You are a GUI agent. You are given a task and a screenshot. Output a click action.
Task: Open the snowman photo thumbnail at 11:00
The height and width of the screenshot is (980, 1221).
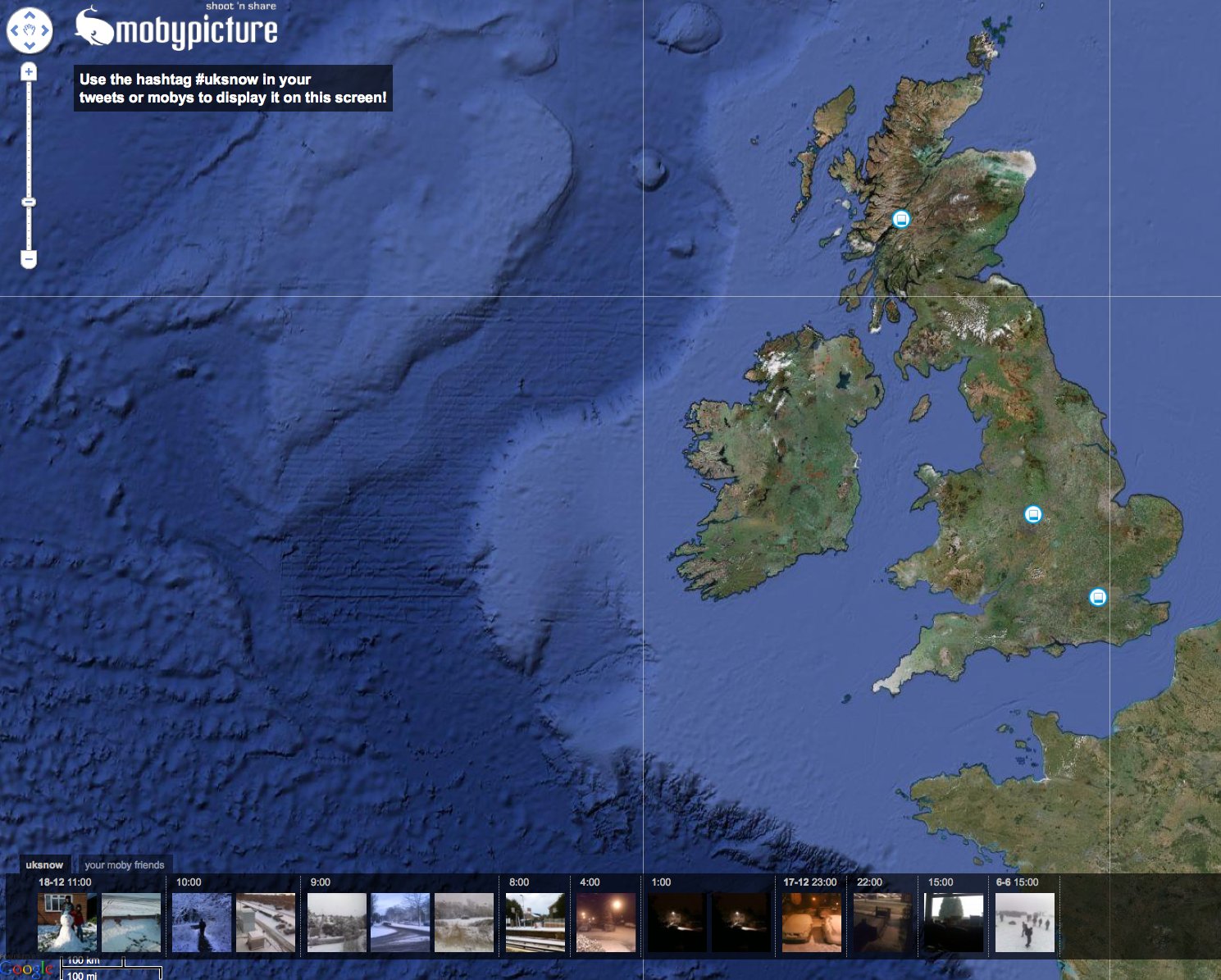point(67,923)
